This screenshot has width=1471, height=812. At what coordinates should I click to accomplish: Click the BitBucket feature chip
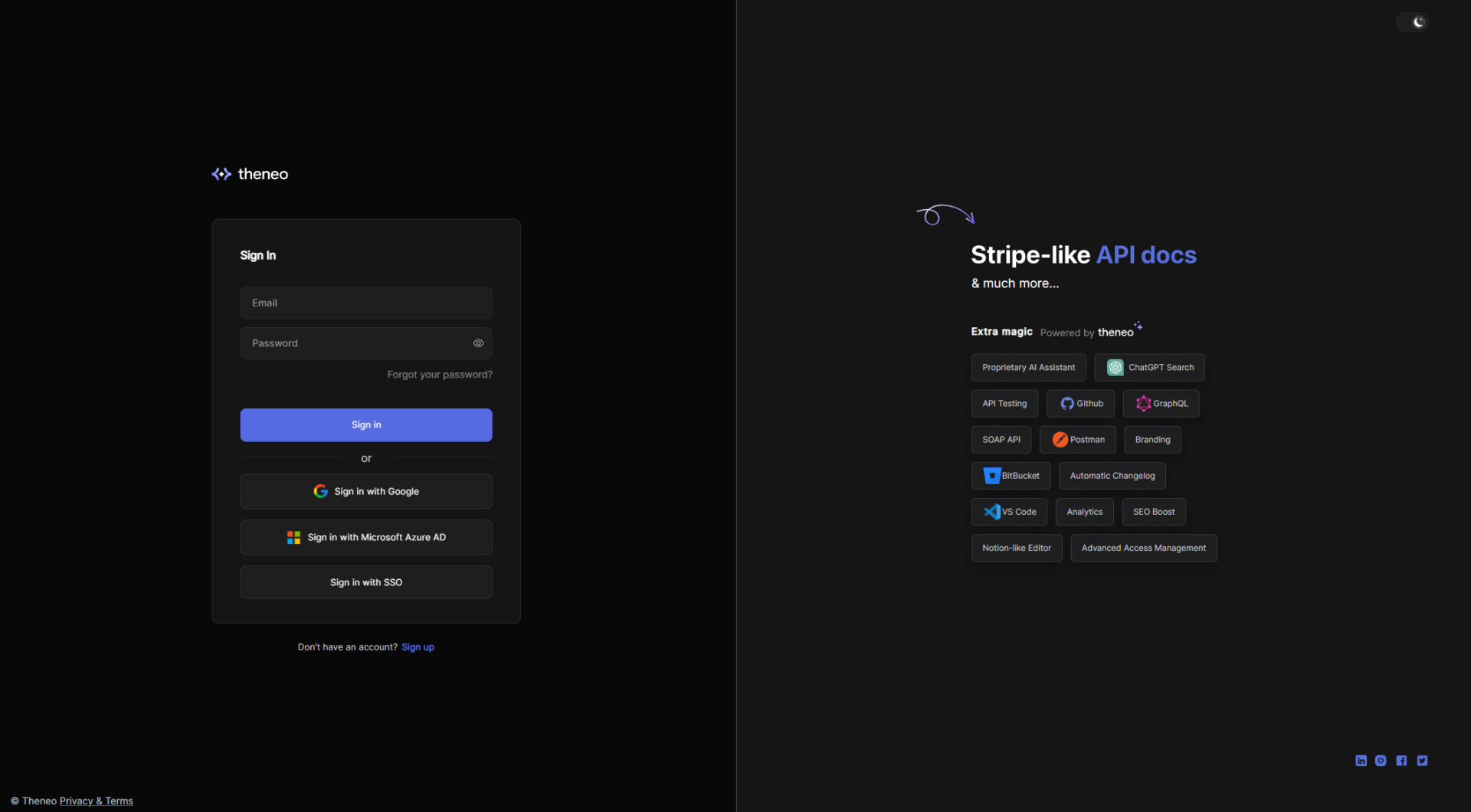(x=1011, y=476)
